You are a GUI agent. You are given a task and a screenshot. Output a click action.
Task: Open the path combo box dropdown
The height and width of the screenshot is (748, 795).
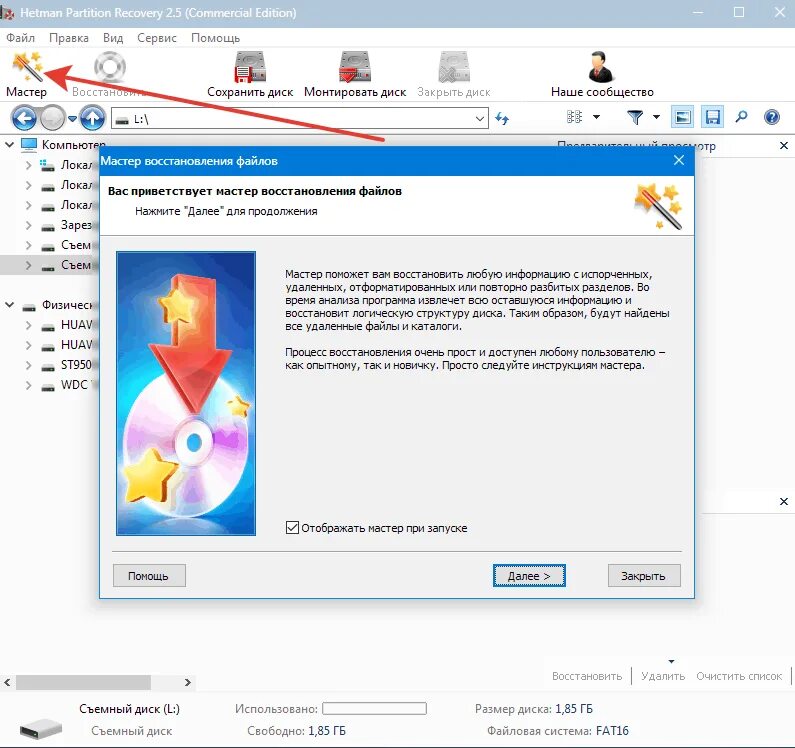[480, 119]
